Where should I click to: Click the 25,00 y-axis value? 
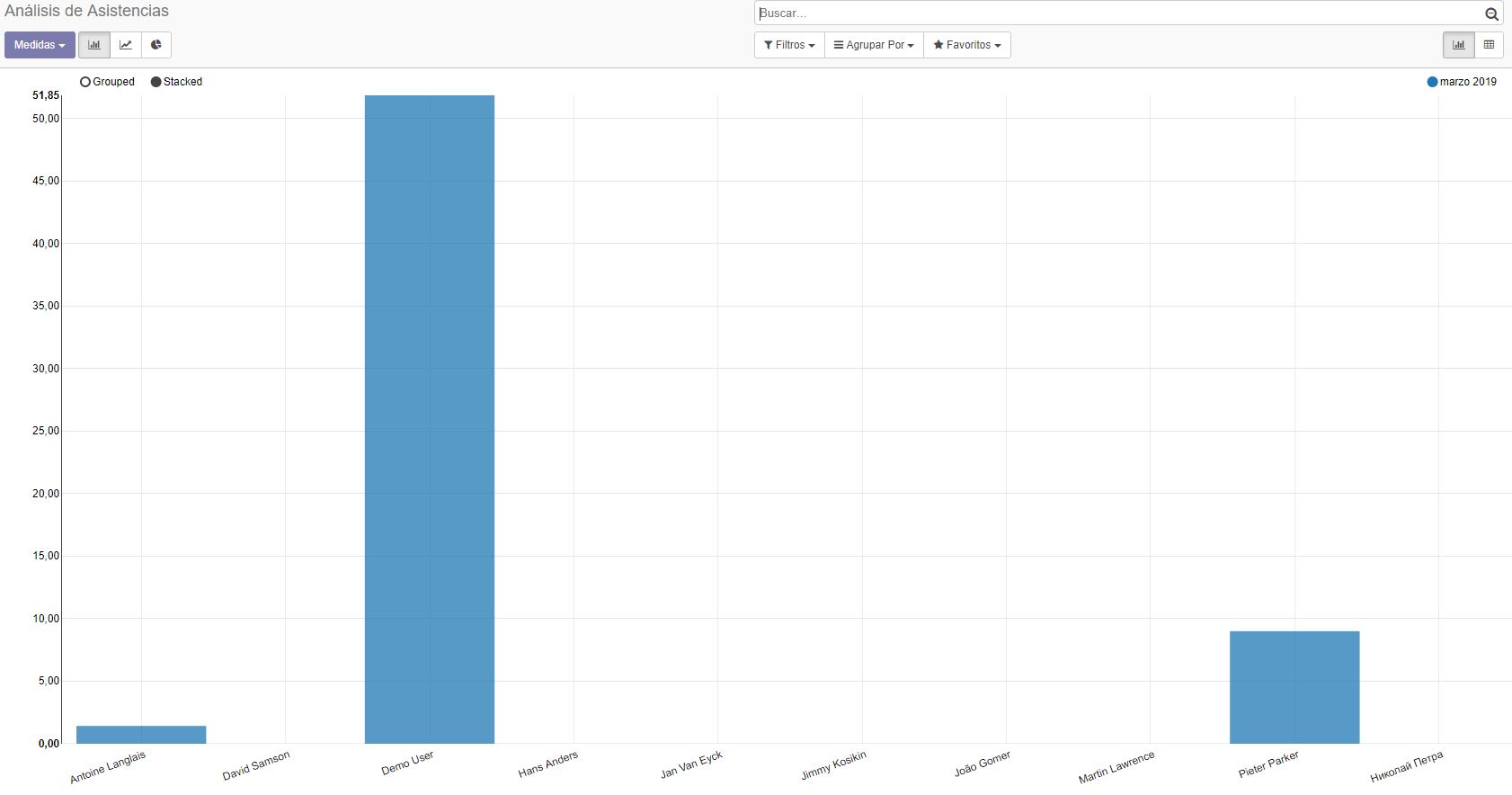click(x=46, y=431)
